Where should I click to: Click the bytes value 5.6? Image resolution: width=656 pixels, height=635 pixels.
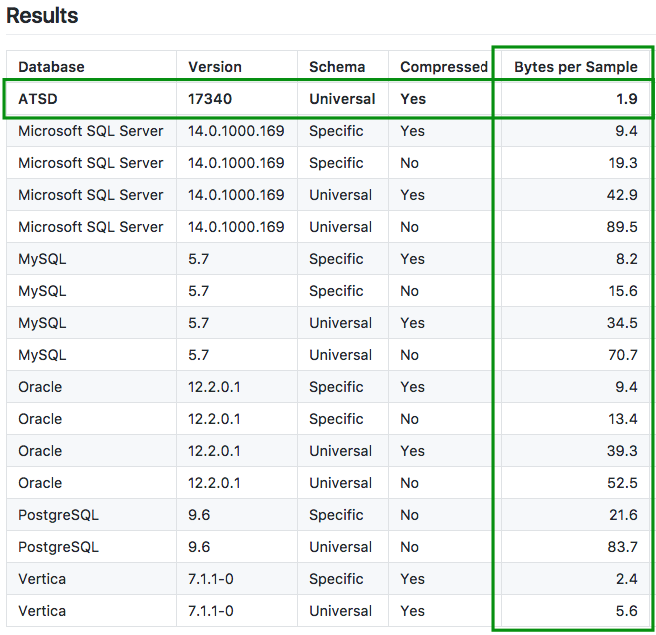(x=627, y=611)
